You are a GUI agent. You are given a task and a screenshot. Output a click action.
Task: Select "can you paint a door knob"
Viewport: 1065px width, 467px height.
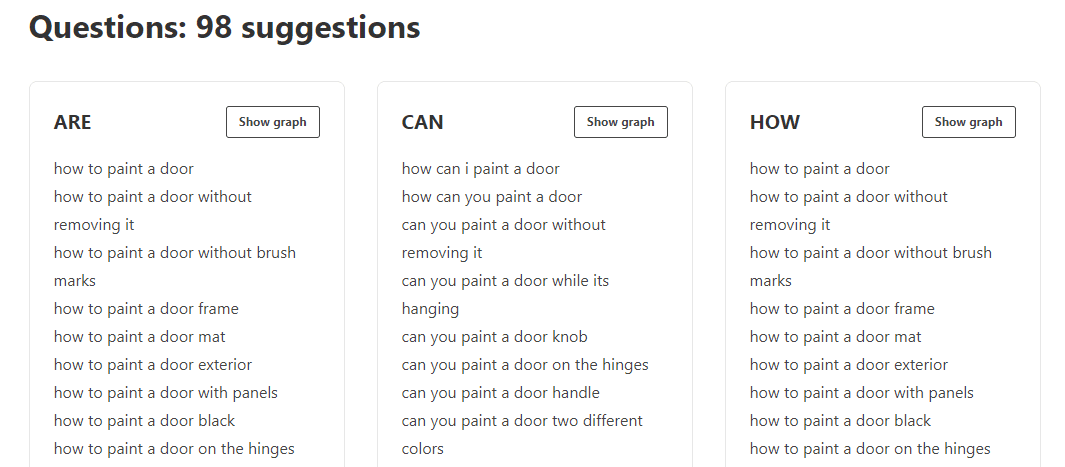click(495, 337)
